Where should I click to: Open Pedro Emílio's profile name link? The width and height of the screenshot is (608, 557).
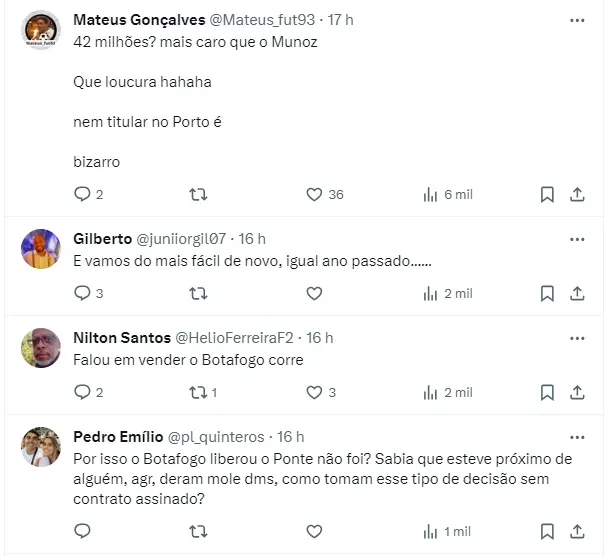click(x=114, y=437)
